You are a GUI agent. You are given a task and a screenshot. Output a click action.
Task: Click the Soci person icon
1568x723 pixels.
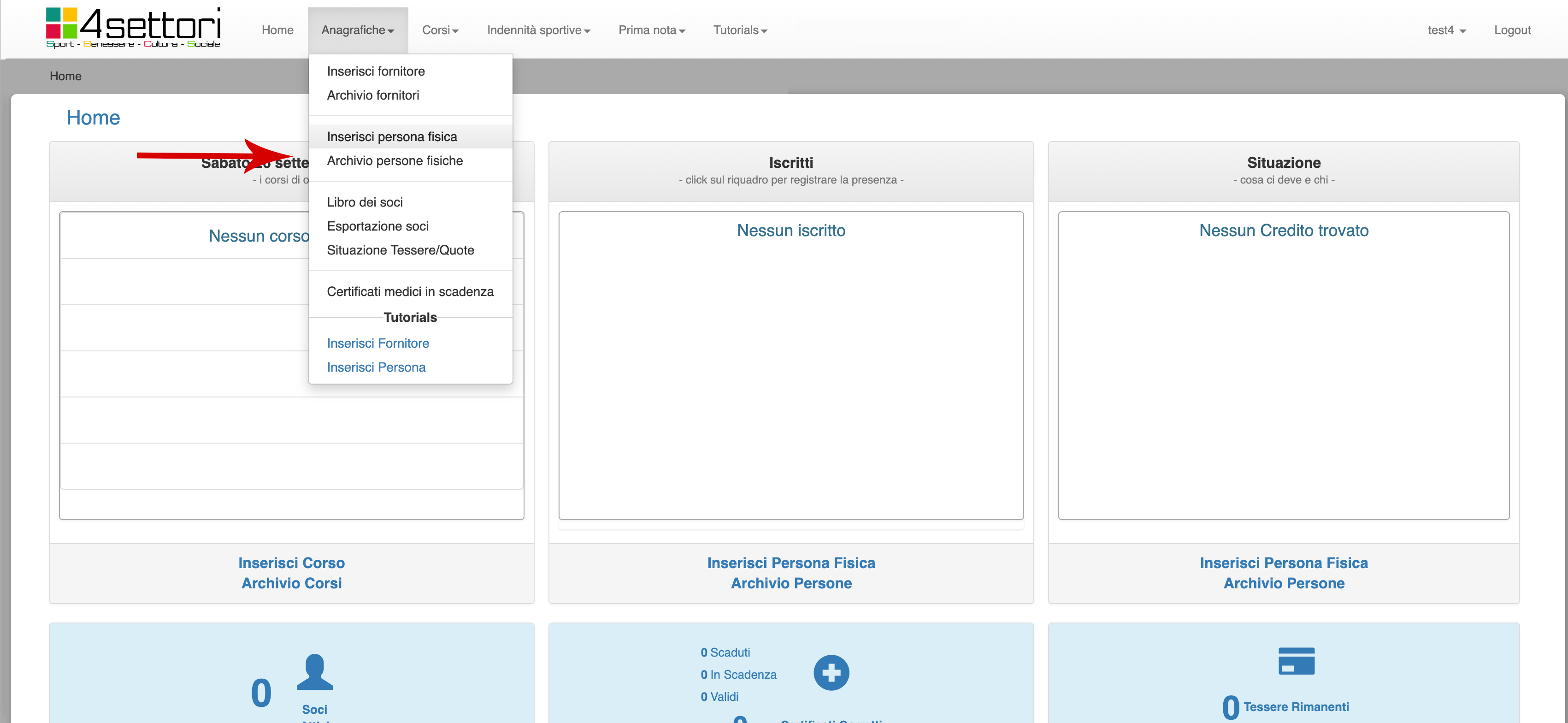click(314, 672)
